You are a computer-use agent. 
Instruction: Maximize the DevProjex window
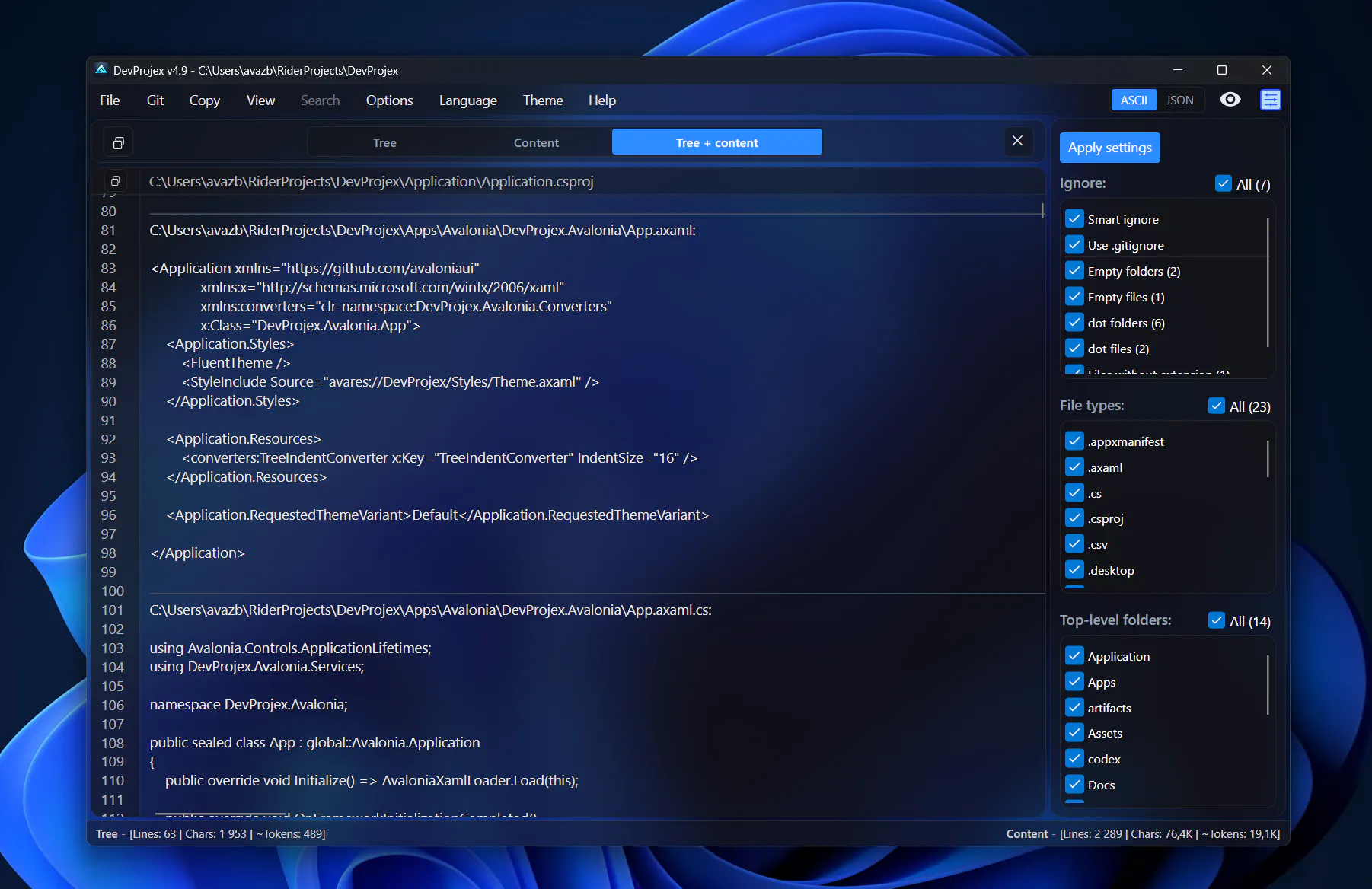(1222, 70)
